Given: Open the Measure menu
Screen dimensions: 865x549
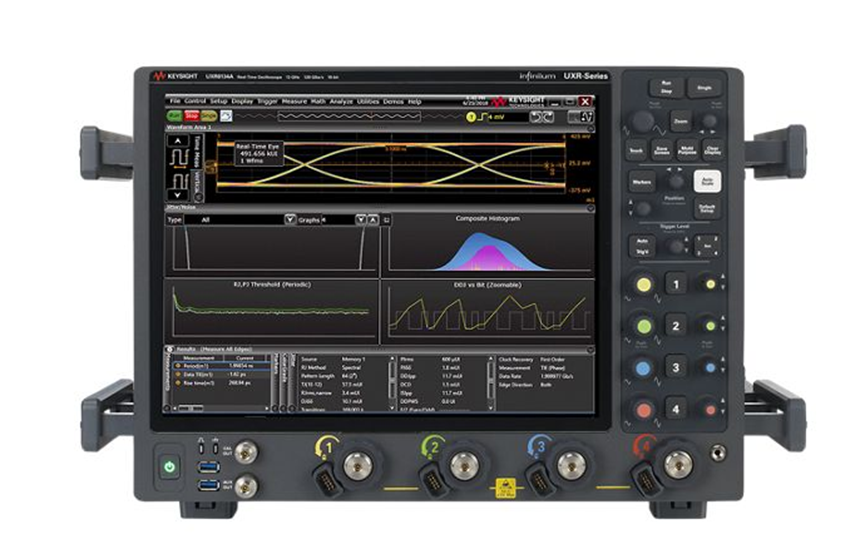Looking at the screenshot, I should [294, 102].
